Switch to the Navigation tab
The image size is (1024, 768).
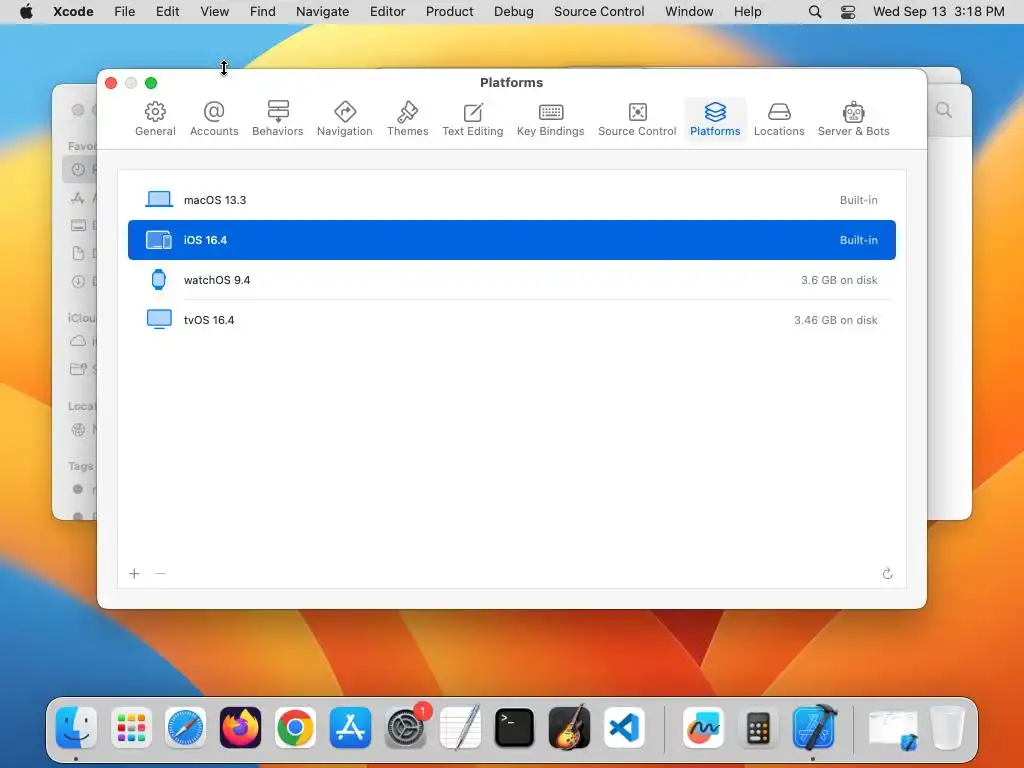coord(344,119)
